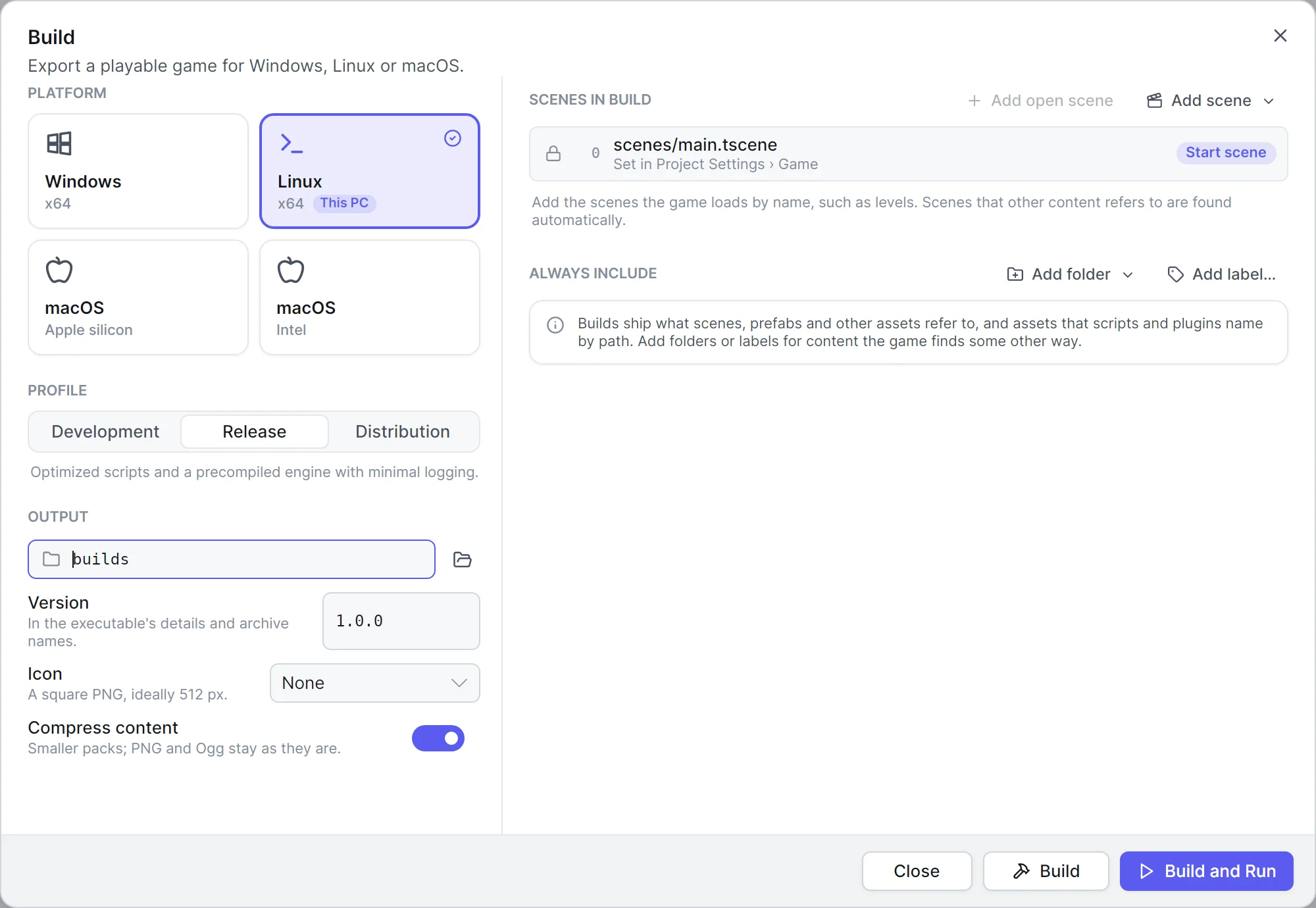
Task: Select the Release profile tab
Action: click(255, 432)
